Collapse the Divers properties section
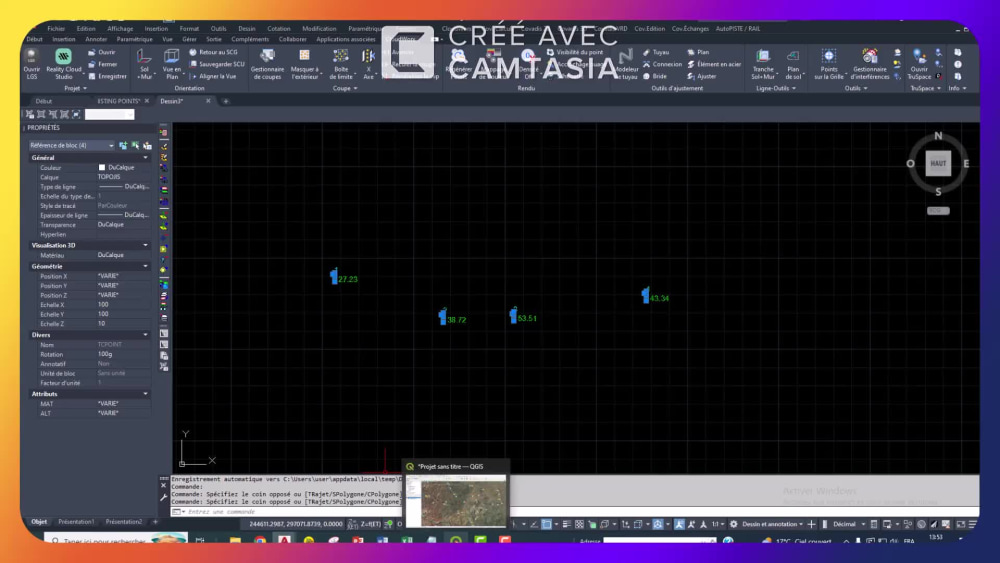1000x563 pixels. click(x=145, y=335)
